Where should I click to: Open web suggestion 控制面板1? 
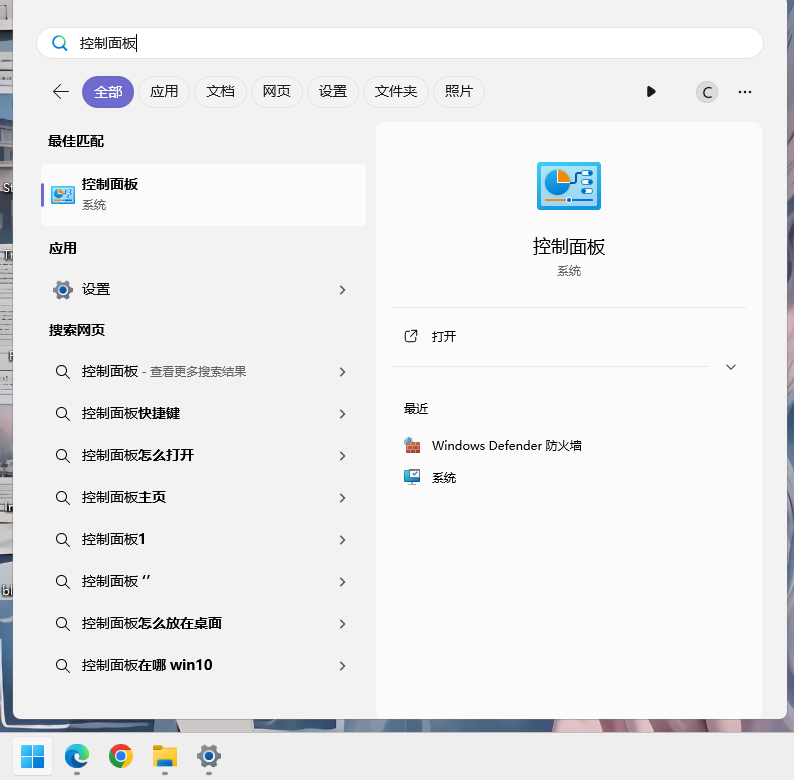tap(204, 540)
